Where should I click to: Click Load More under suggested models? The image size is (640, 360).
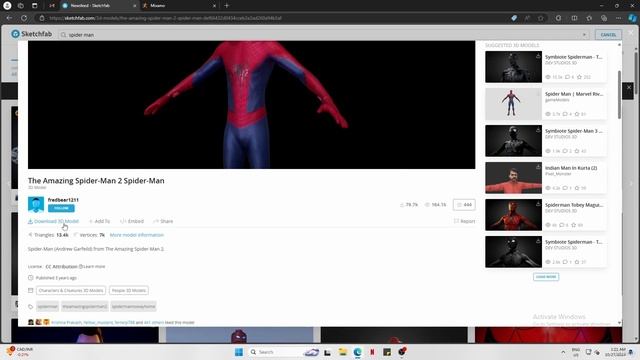pyautogui.click(x=546, y=277)
